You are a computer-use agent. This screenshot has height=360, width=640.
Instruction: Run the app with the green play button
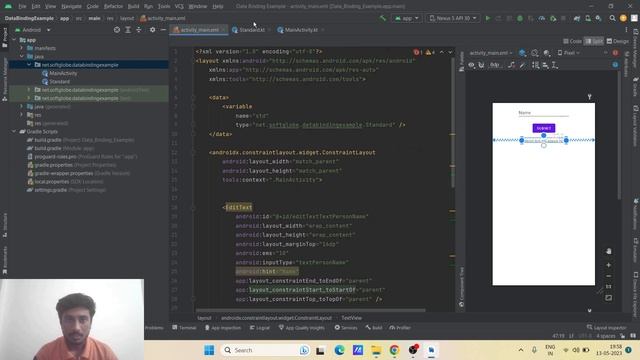tap(487, 18)
